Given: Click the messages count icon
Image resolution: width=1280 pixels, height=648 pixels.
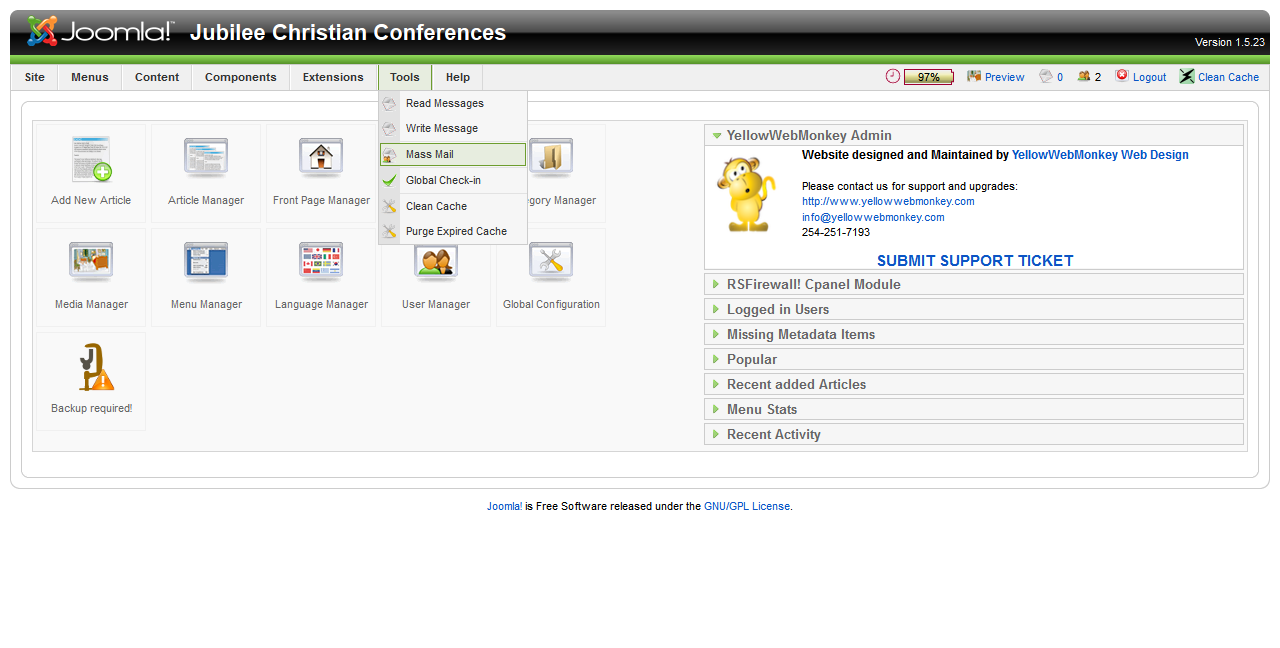Looking at the screenshot, I should pyautogui.click(x=1046, y=76).
